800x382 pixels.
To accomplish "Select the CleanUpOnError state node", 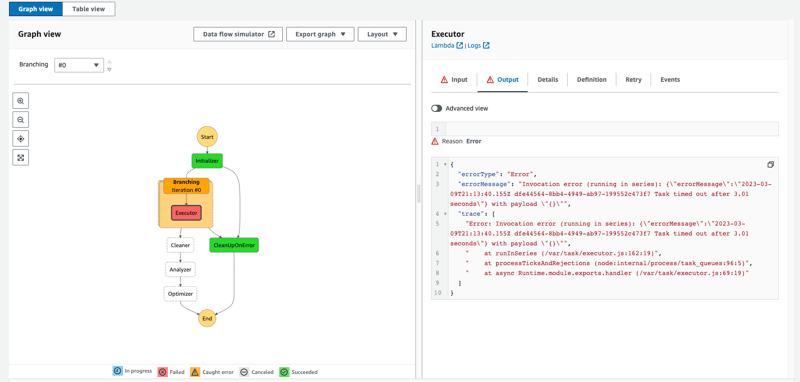I will (234, 245).
